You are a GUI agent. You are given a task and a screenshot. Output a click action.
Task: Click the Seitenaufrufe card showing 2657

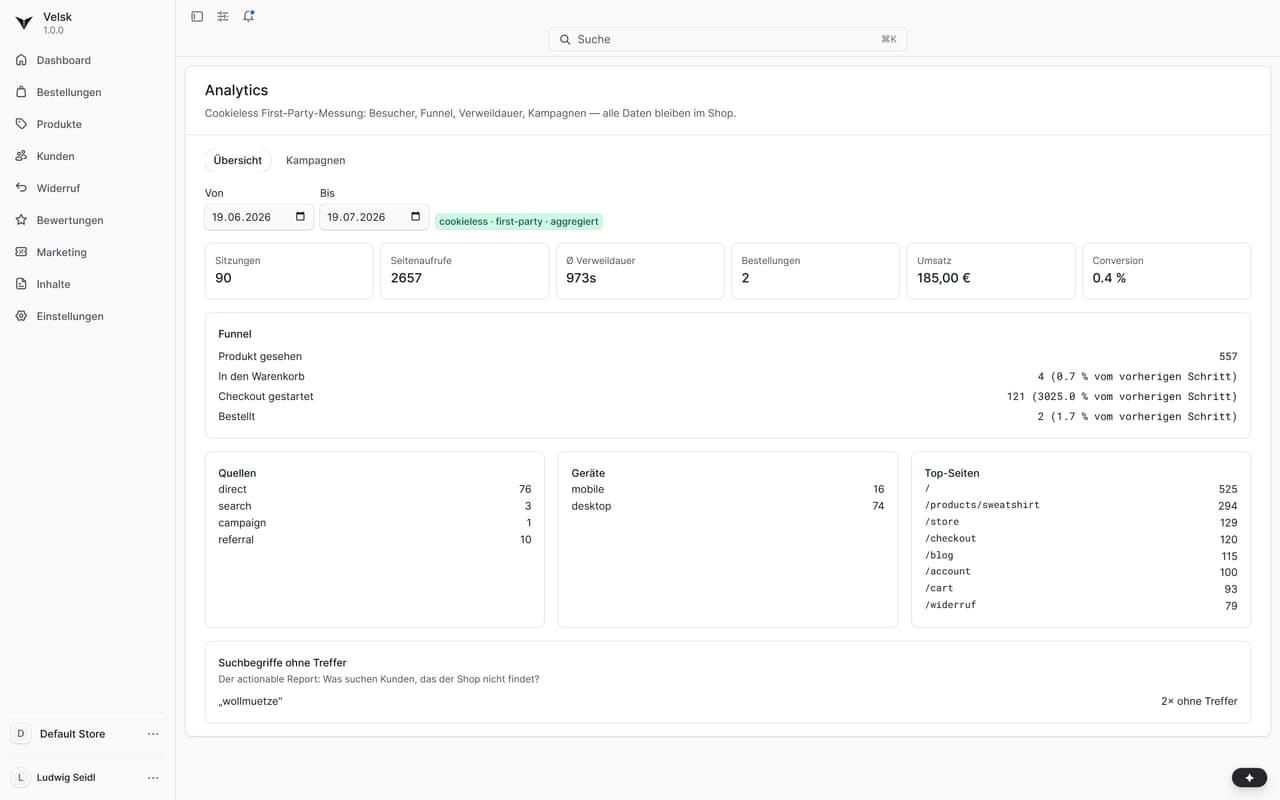[465, 270]
